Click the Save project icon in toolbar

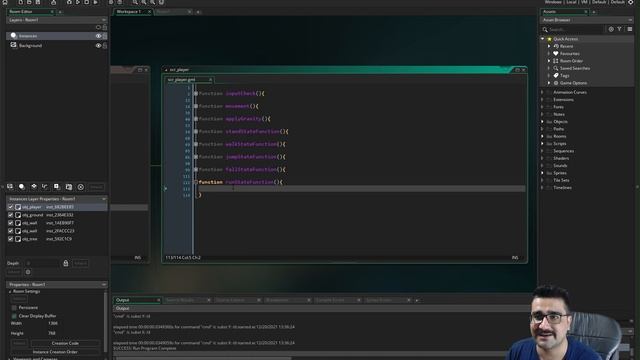click(38, 2)
